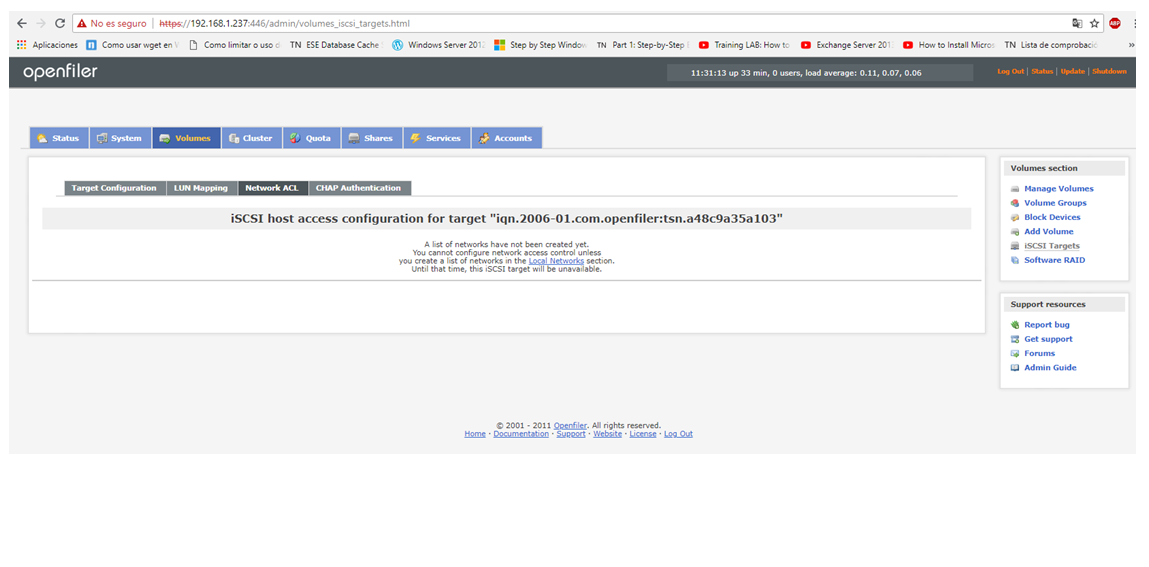The width and height of the screenshot is (1149, 567).
Task: Open the Accounts main tab
Action: 507,138
